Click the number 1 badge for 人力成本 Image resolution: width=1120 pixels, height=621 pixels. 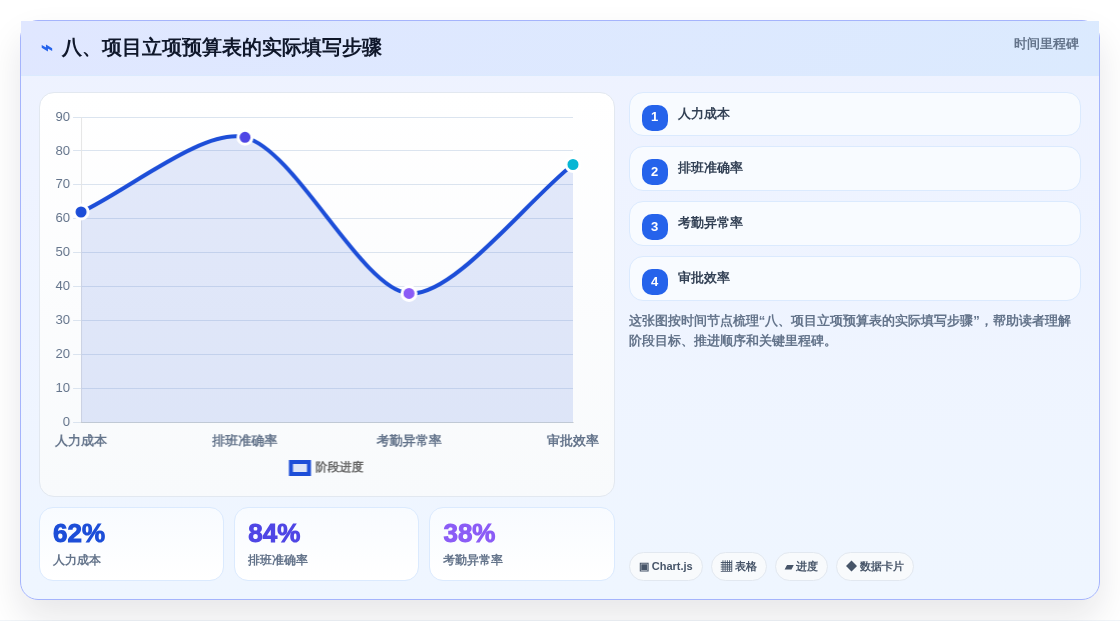(654, 117)
